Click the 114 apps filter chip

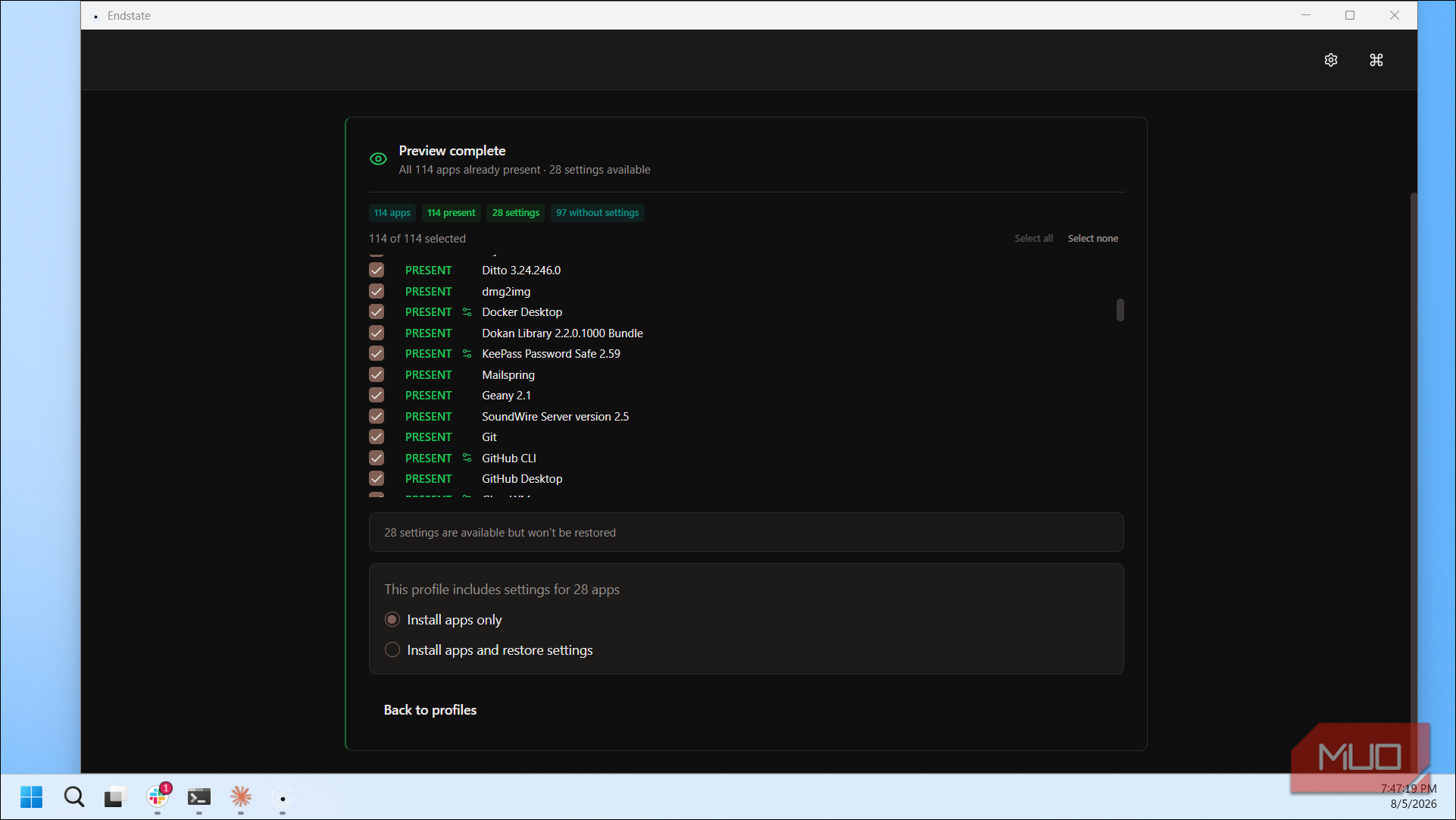click(392, 213)
